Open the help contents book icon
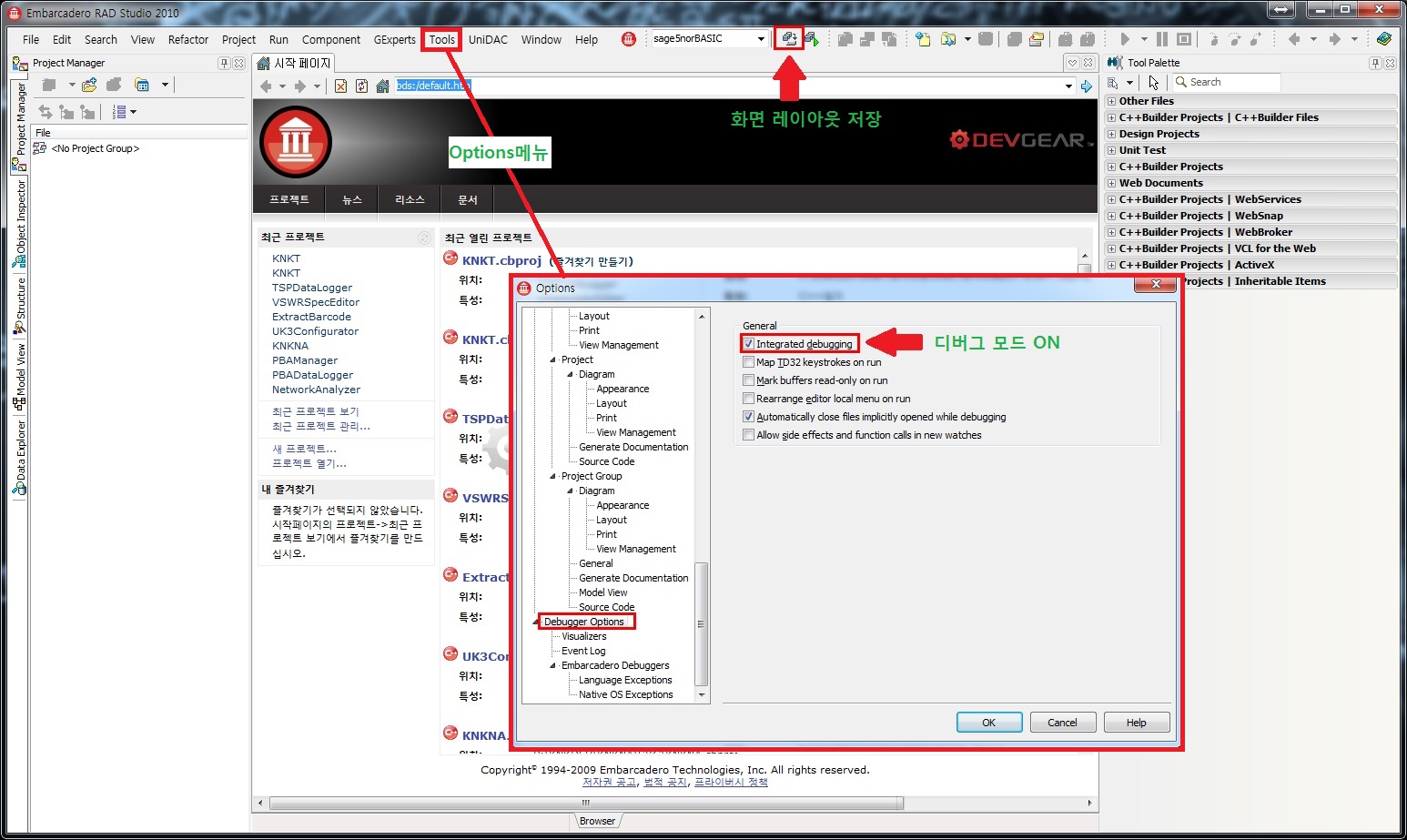 click(1383, 39)
